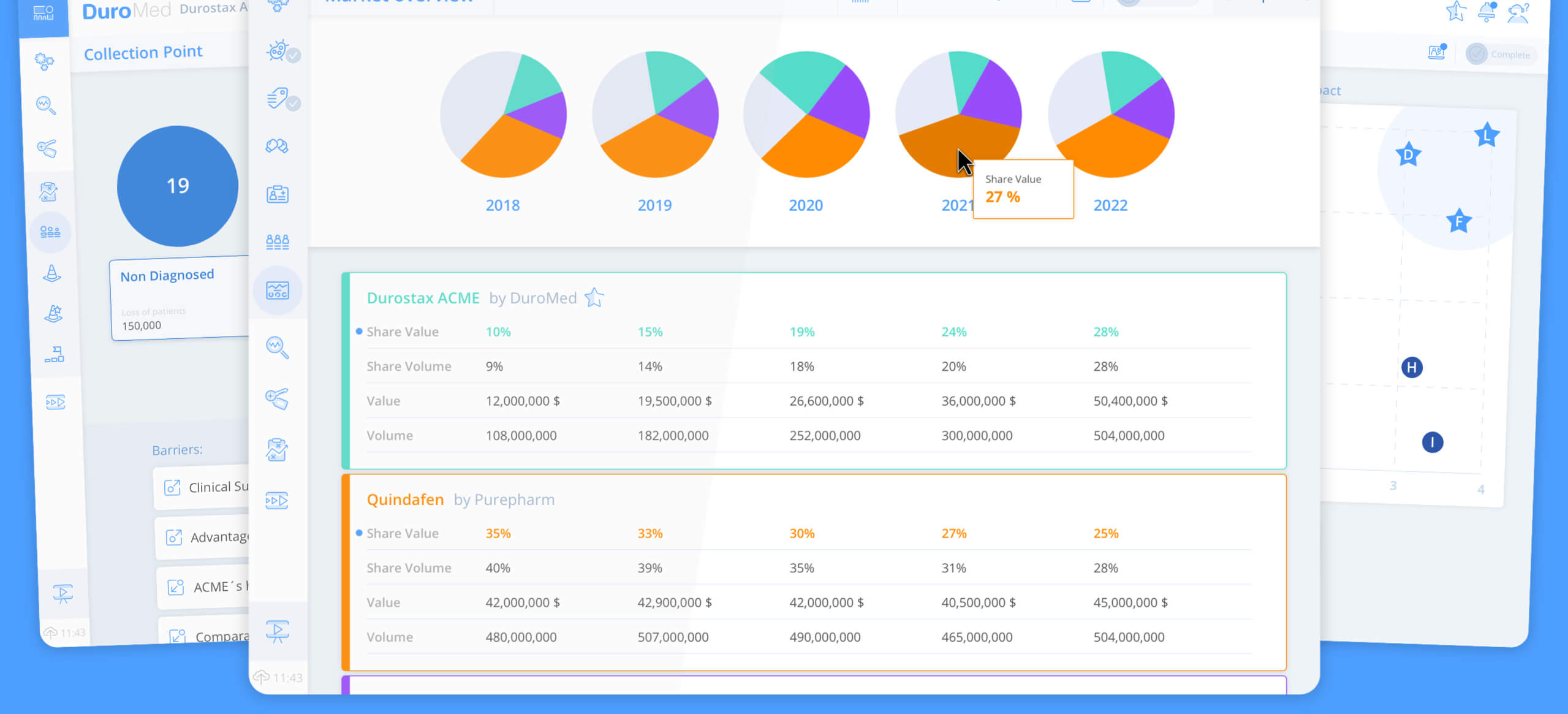Click Quindafen volume 507,000,000
The height and width of the screenshot is (714, 1568).
tap(673, 637)
